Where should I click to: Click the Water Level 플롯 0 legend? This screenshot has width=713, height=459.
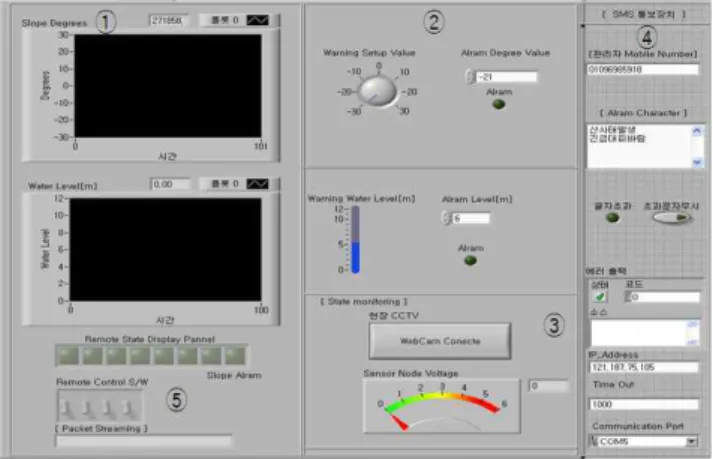click(225, 184)
